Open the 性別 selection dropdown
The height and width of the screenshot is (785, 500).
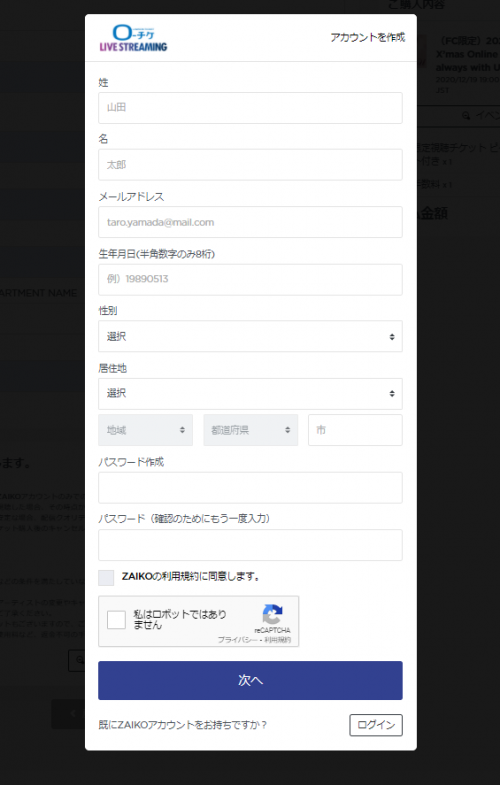(x=250, y=336)
